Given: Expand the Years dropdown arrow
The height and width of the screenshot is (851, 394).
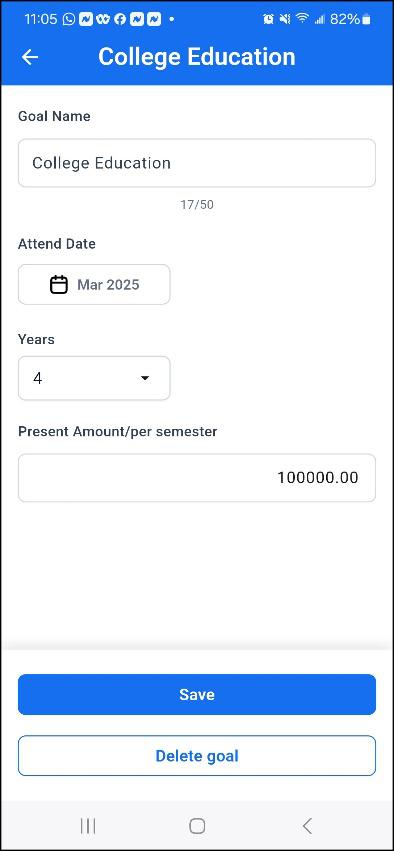Looking at the screenshot, I should click(145, 378).
